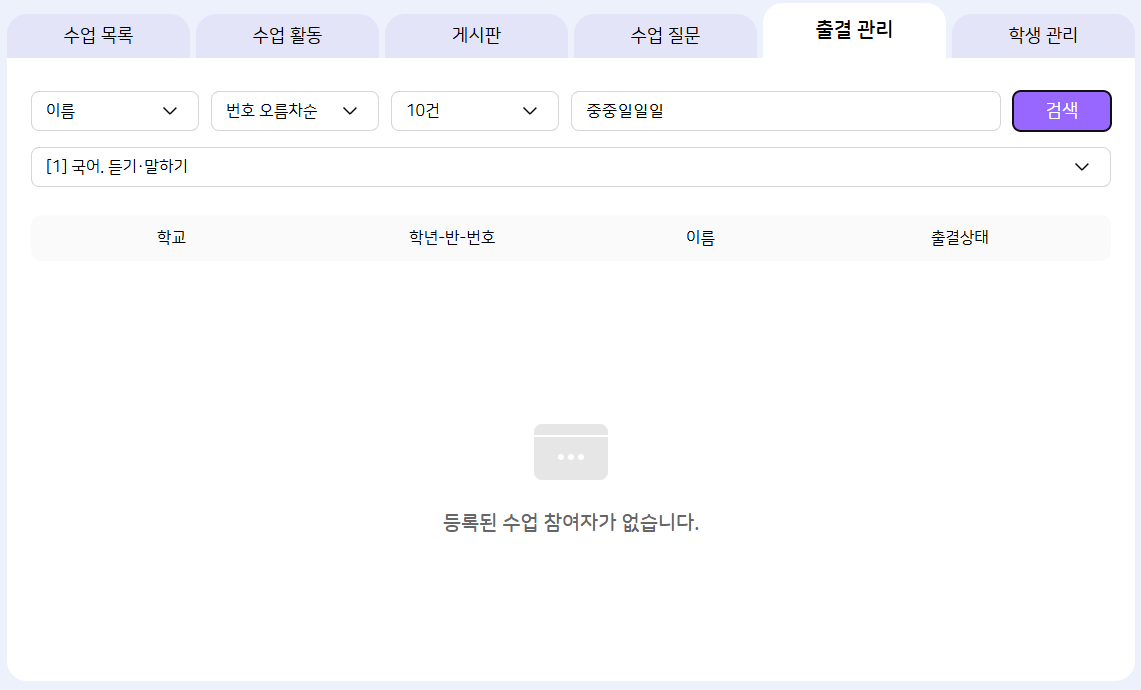Click the 출결 관리 tab
The image size is (1141, 690).
[x=854, y=30]
